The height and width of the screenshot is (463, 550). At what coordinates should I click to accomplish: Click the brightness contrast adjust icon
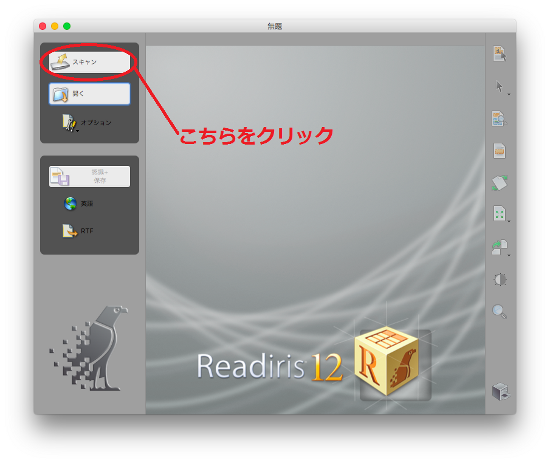(x=500, y=280)
